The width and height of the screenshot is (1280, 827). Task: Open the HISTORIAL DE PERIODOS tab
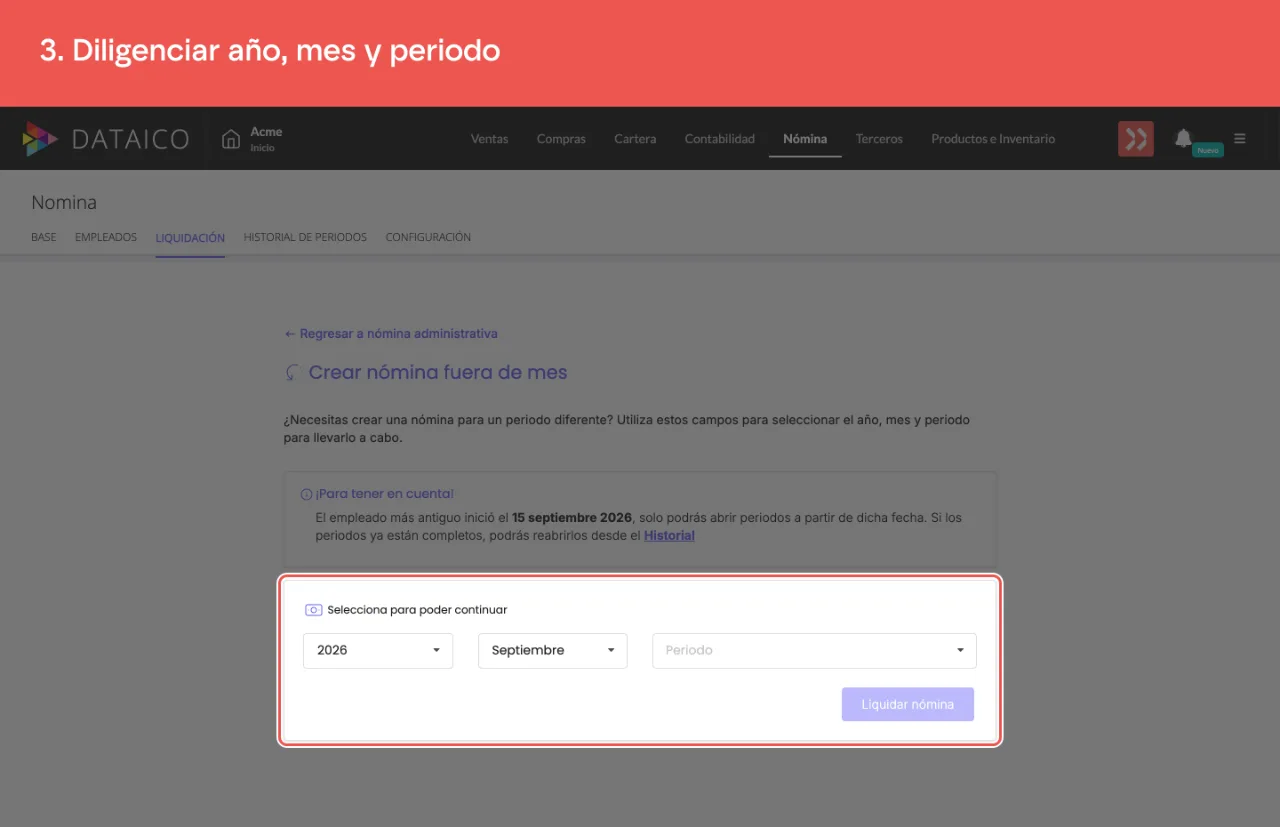(x=305, y=238)
